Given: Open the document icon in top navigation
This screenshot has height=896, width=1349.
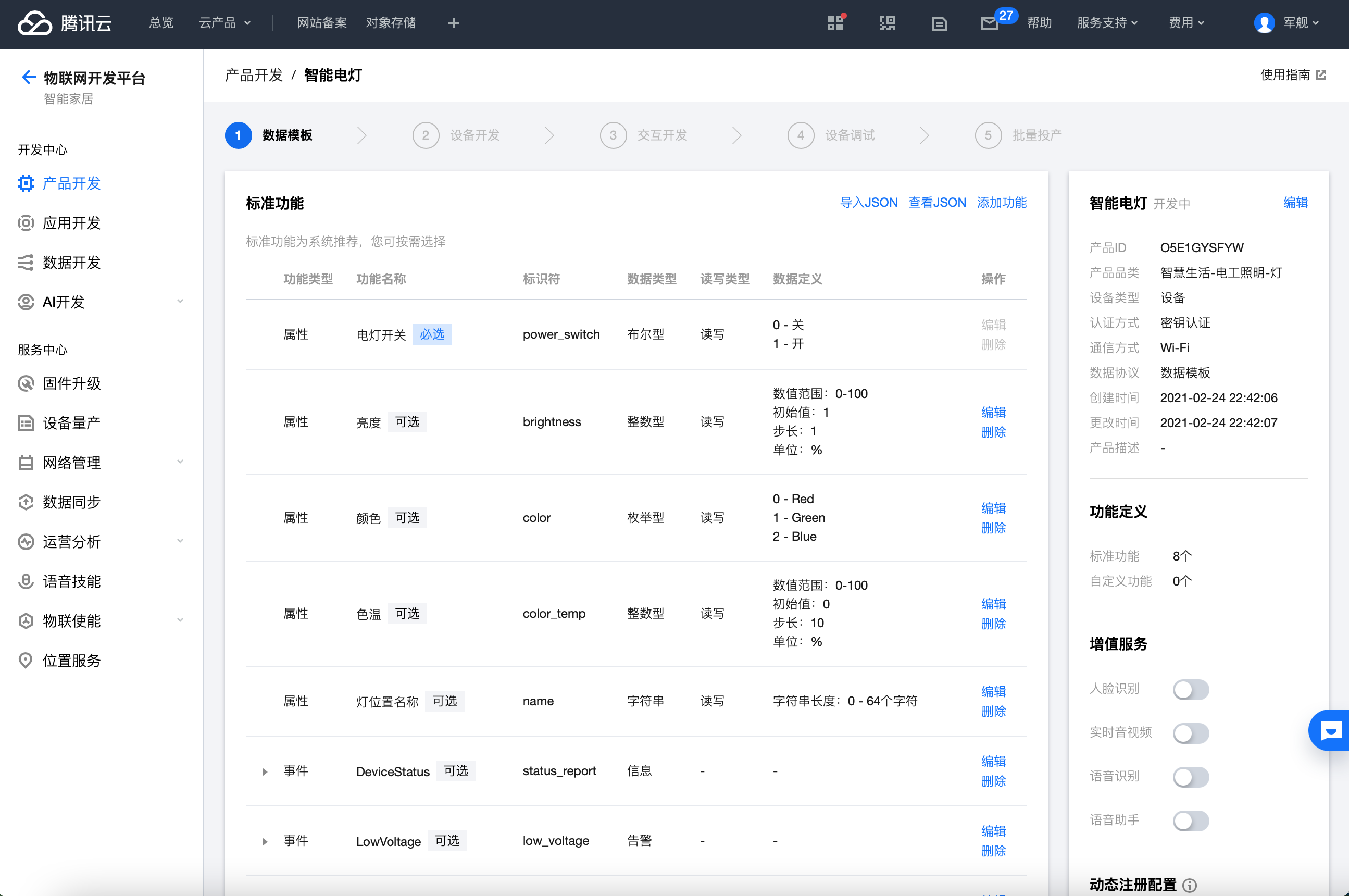Looking at the screenshot, I should click(x=939, y=23).
